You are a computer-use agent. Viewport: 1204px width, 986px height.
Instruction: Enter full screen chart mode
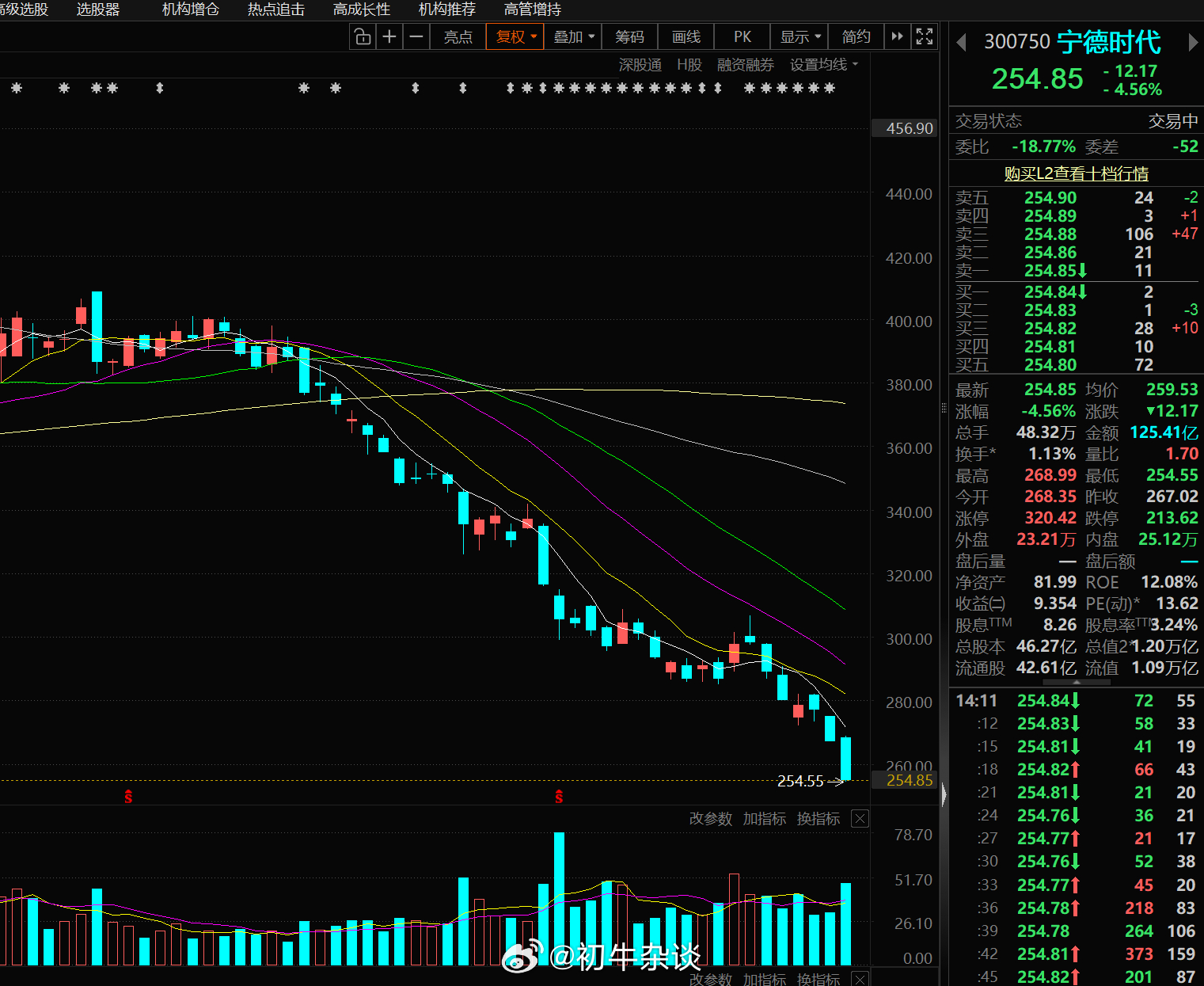click(x=924, y=36)
